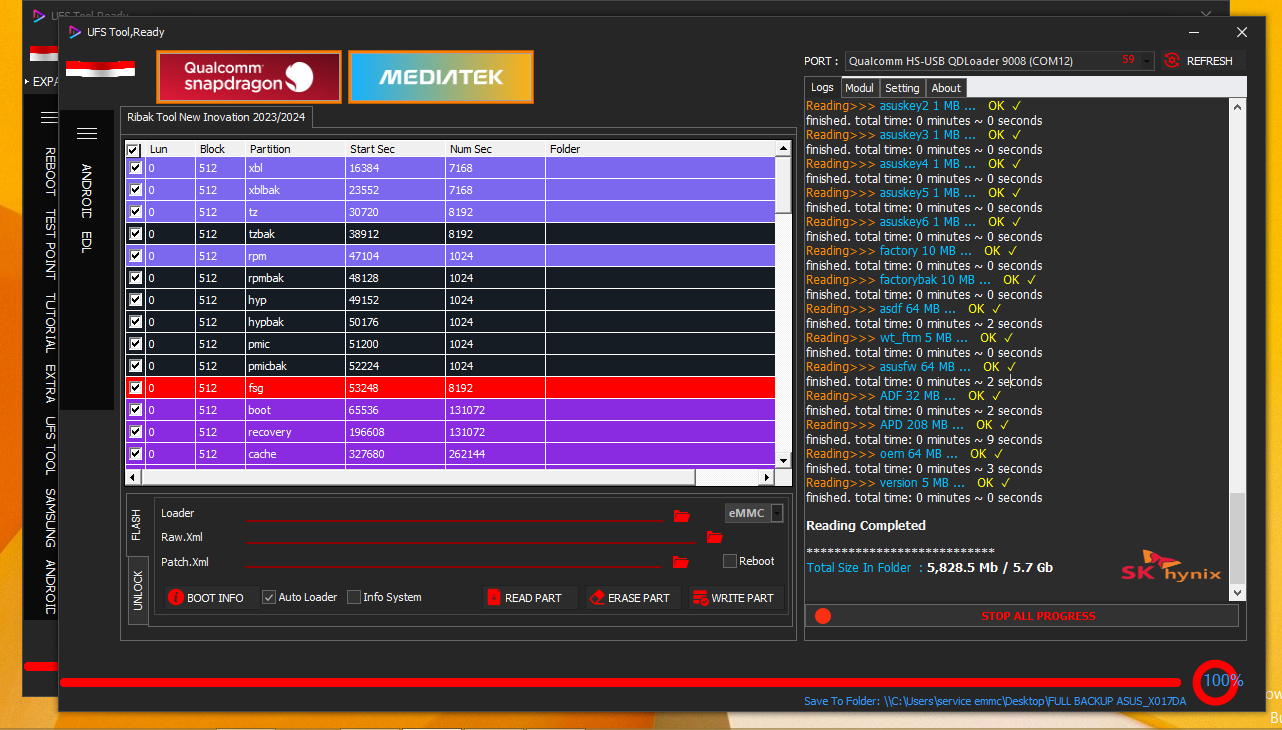
Task: Click the WRITE PART button
Action: pyautogui.click(x=735, y=598)
